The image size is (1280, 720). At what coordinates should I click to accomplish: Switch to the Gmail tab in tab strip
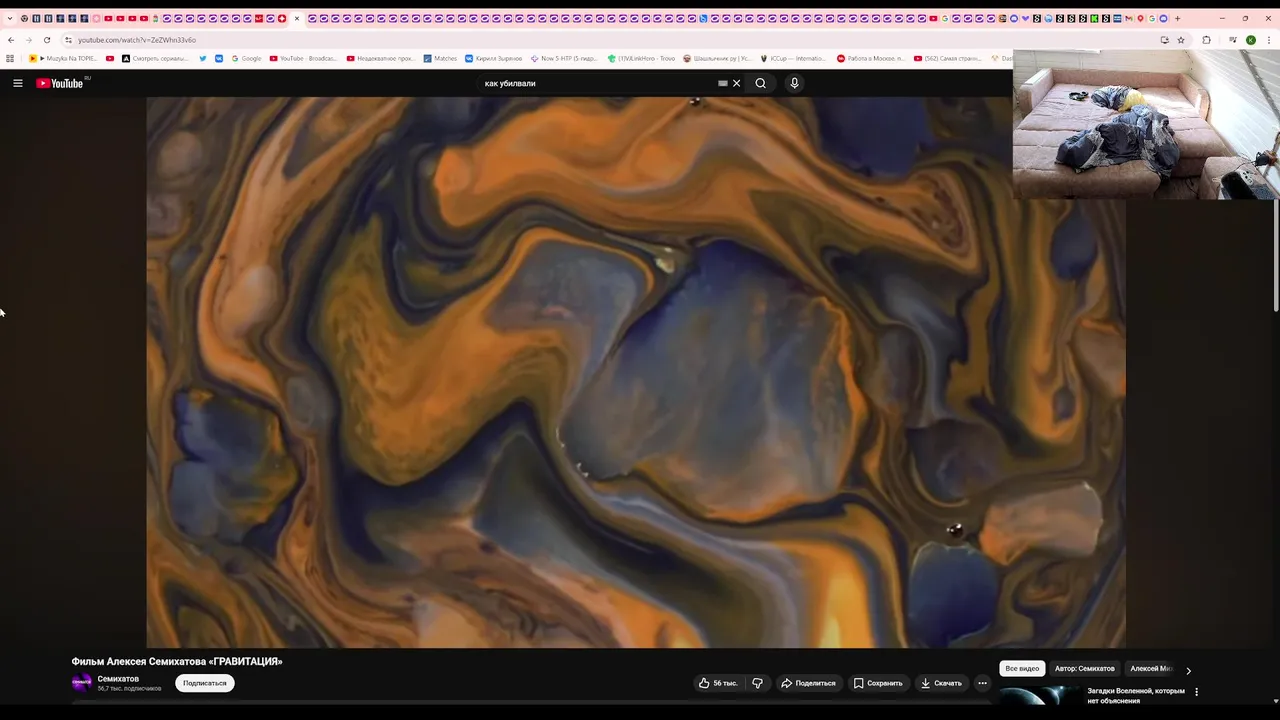pos(1129,18)
